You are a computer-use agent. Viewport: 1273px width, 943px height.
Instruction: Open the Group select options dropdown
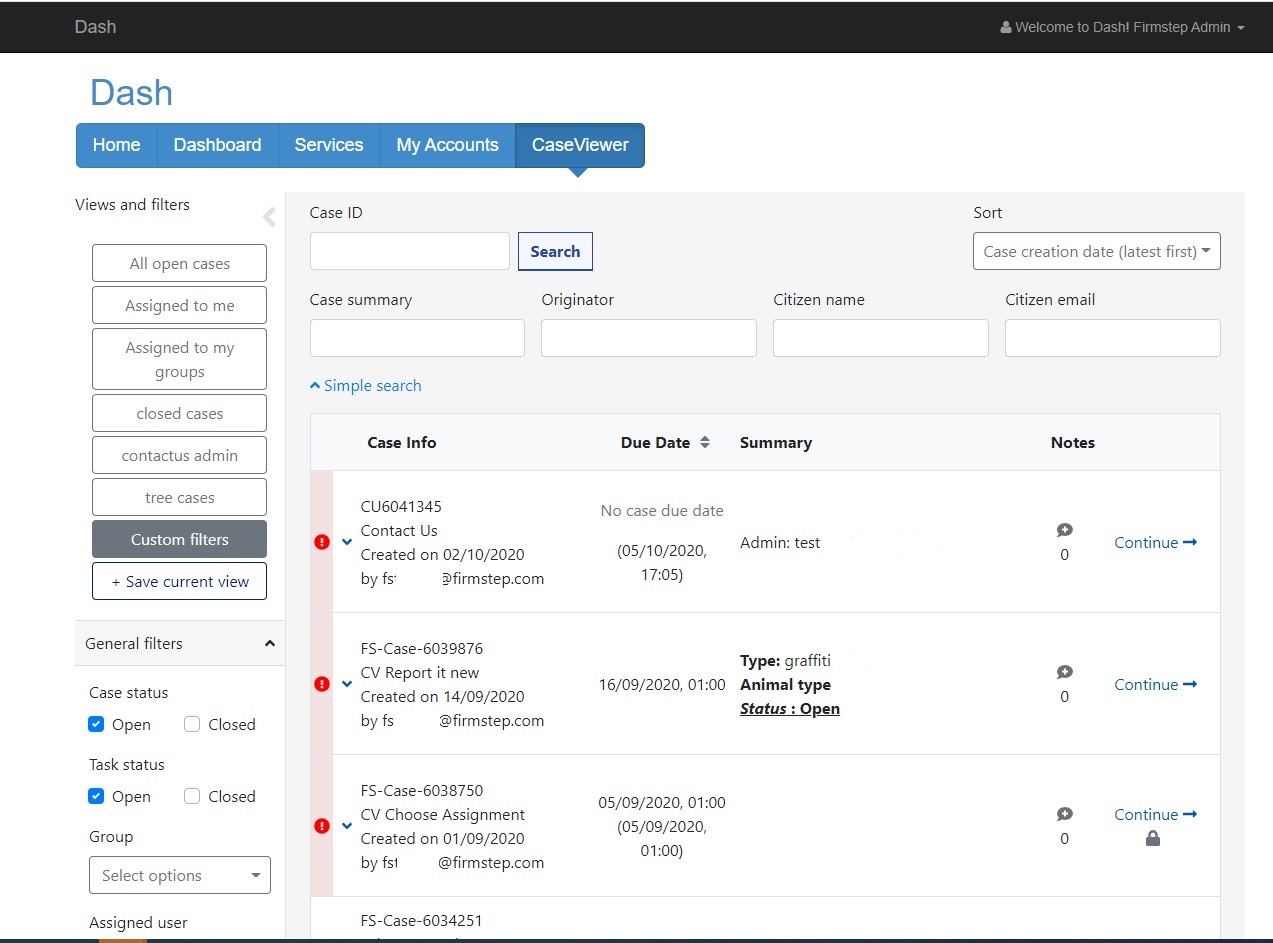(180, 875)
